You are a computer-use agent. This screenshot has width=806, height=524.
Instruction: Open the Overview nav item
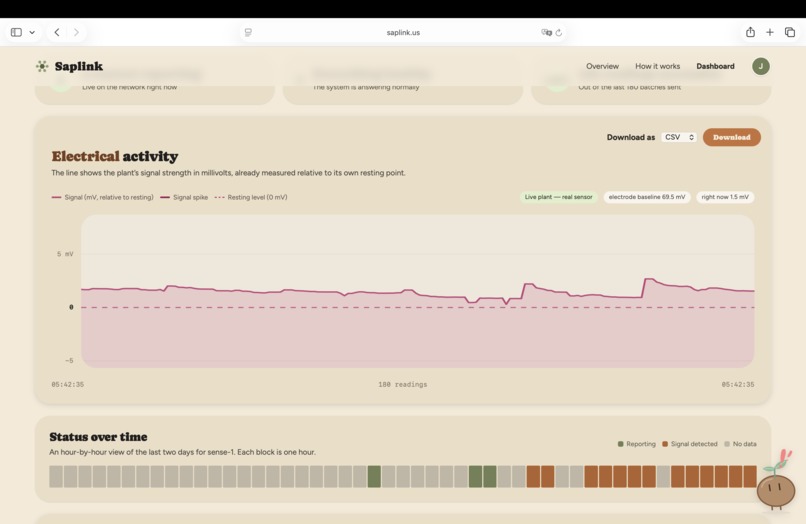pyautogui.click(x=602, y=66)
